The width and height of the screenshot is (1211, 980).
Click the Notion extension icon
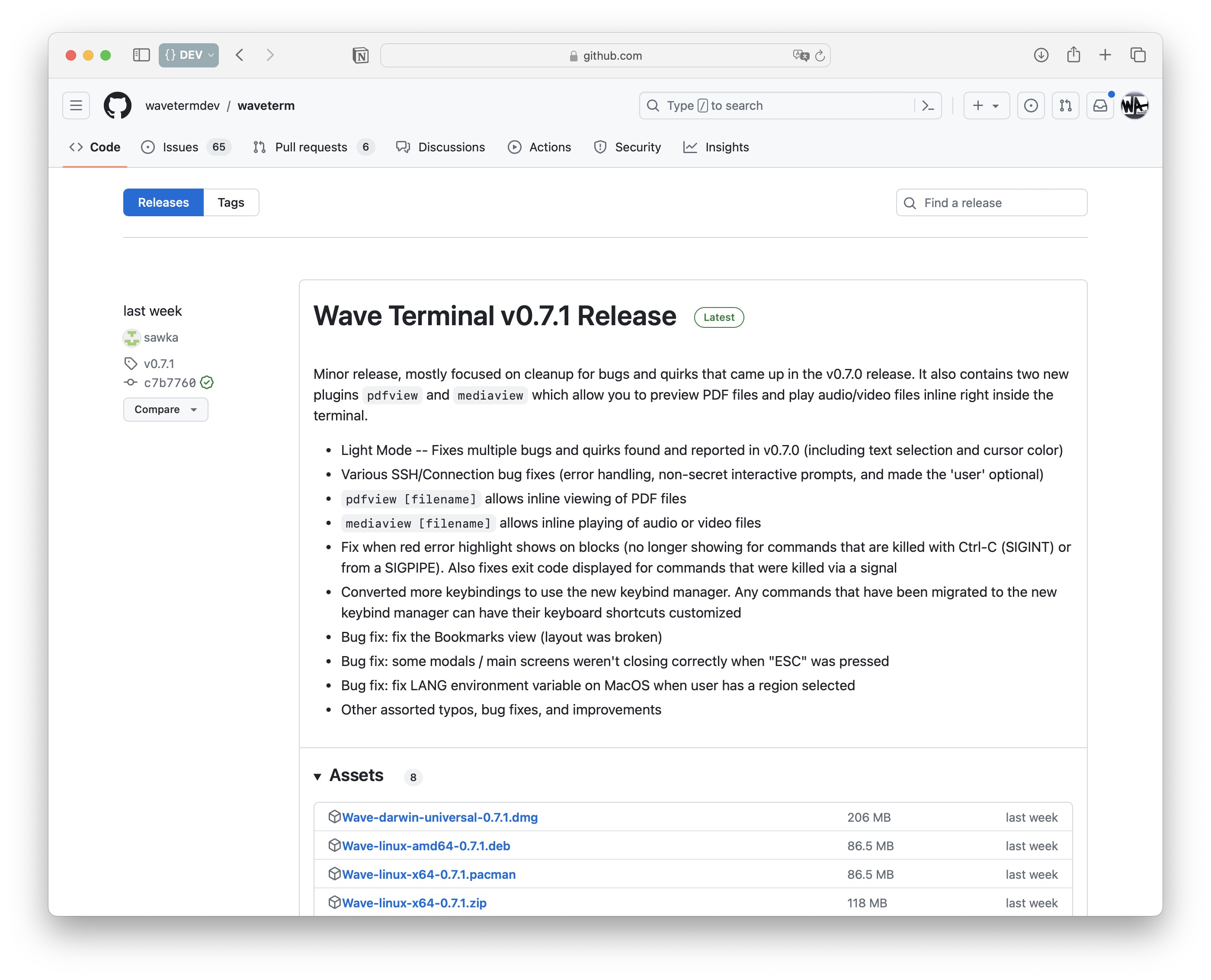pos(360,55)
